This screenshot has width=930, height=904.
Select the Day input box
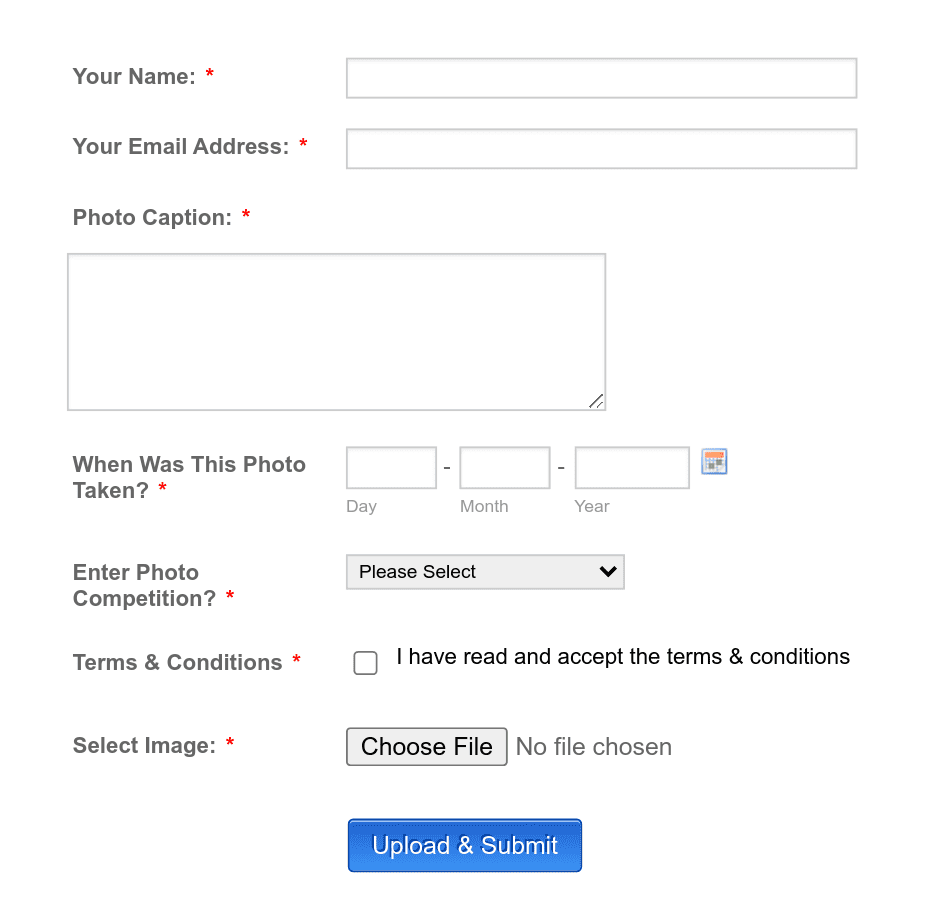[391, 467]
